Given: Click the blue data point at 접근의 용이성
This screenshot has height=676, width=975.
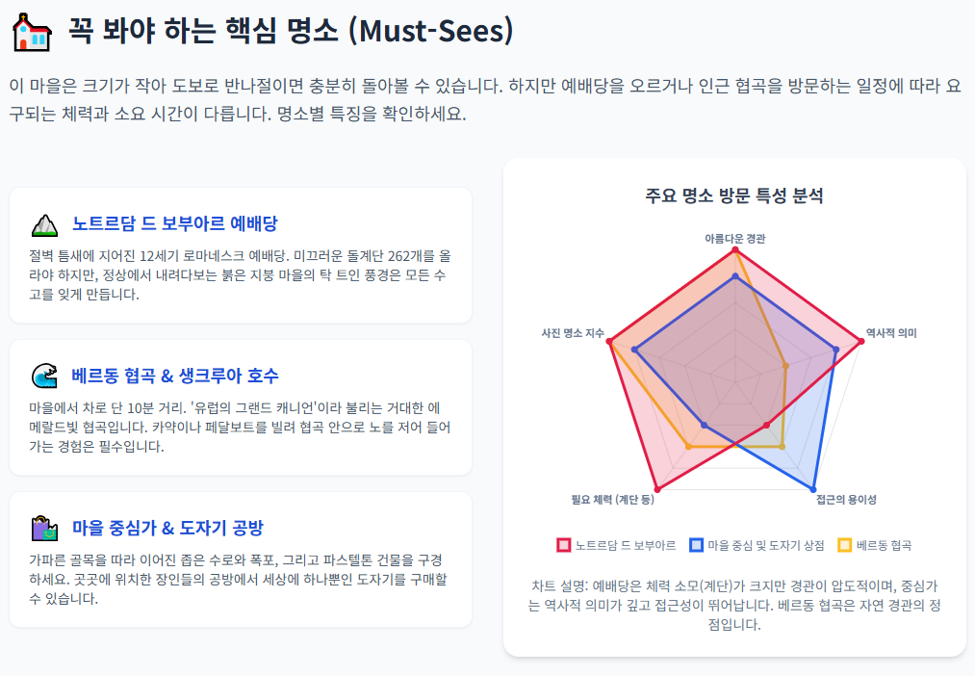Looking at the screenshot, I should point(813,489).
